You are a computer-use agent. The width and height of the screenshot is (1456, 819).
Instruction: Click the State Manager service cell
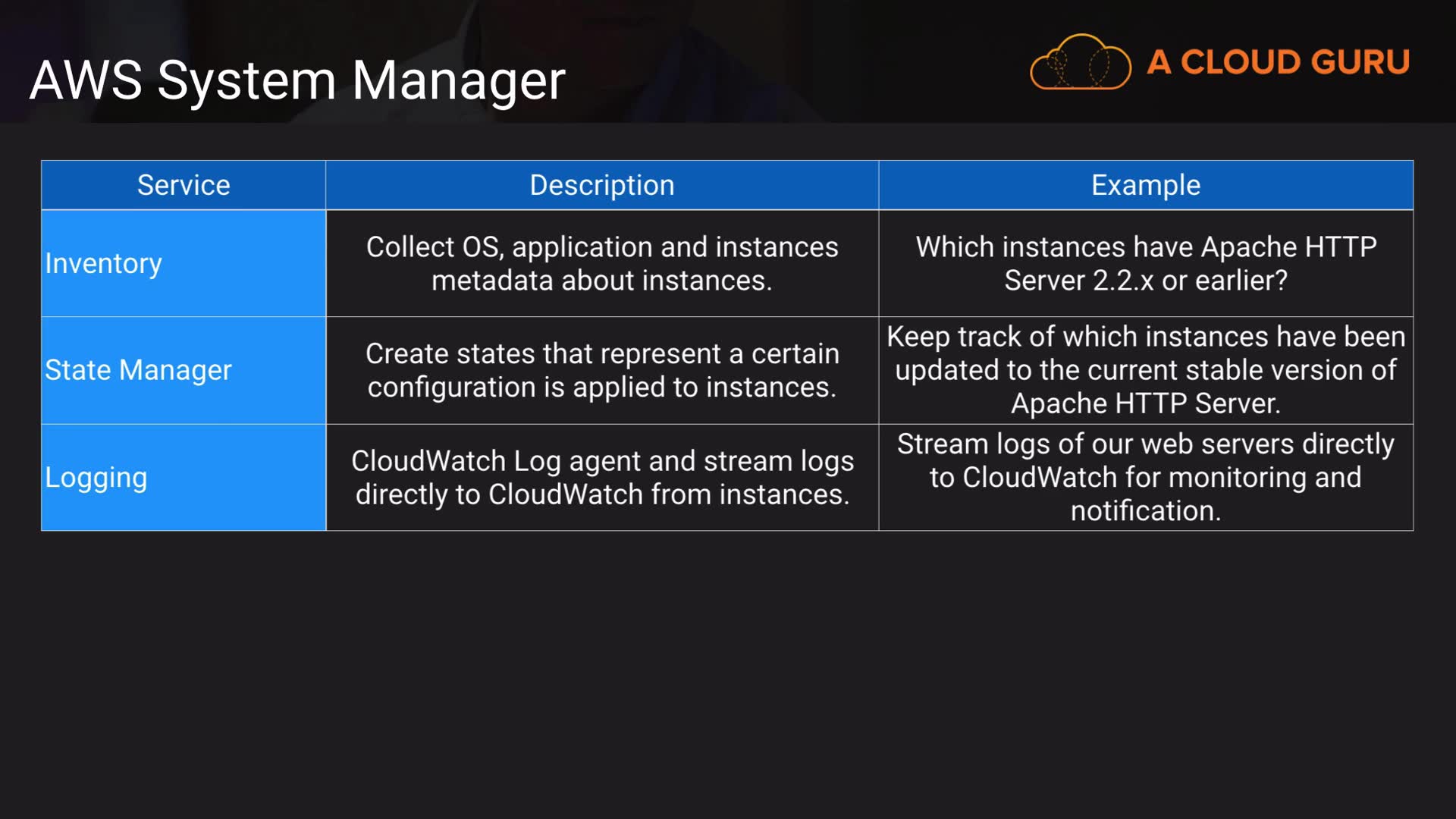tap(138, 370)
